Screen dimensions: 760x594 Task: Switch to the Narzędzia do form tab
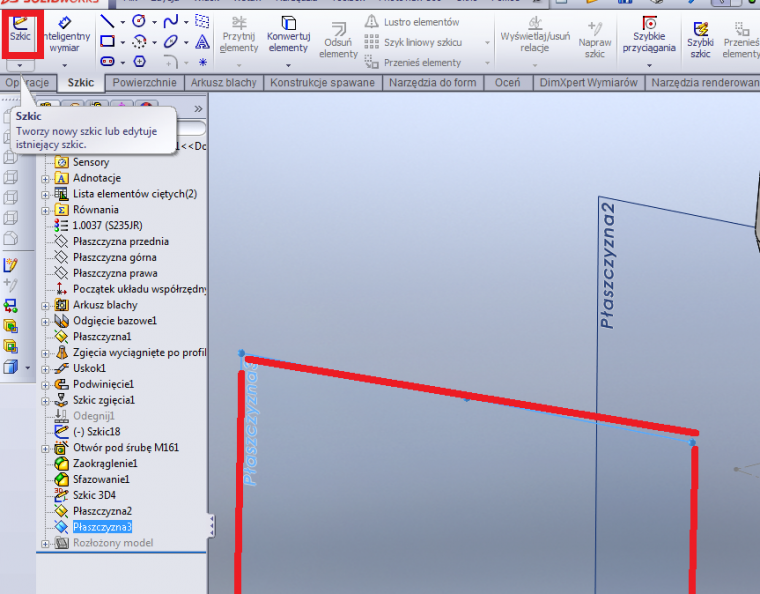(x=432, y=83)
